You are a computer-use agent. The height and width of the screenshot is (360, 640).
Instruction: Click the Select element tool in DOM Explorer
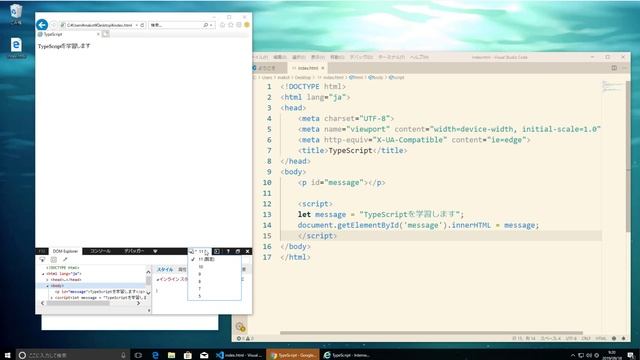pyautogui.click(x=42, y=260)
